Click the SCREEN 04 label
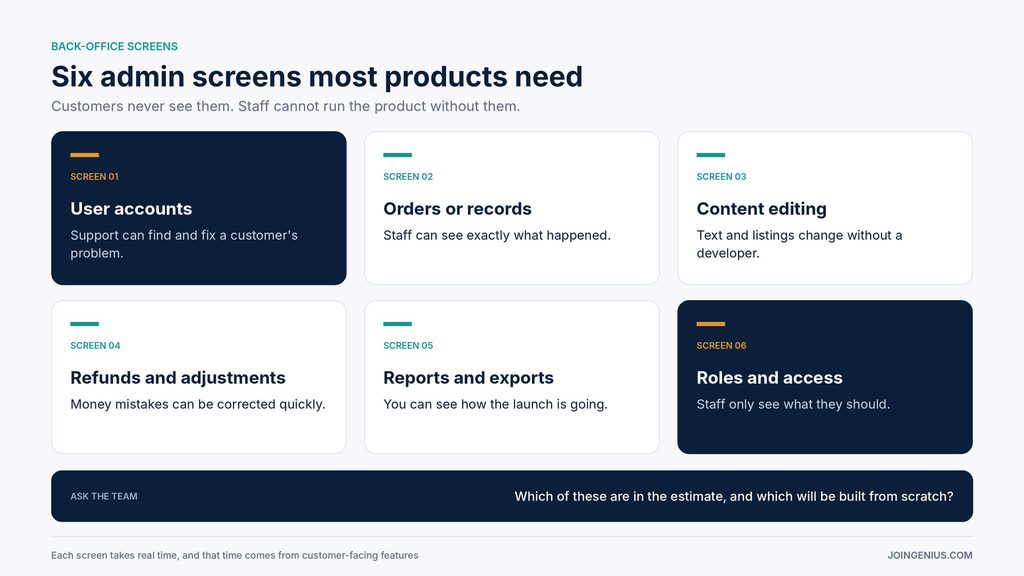Image resolution: width=1024 pixels, height=576 pixels. click(x=95, y=345)
